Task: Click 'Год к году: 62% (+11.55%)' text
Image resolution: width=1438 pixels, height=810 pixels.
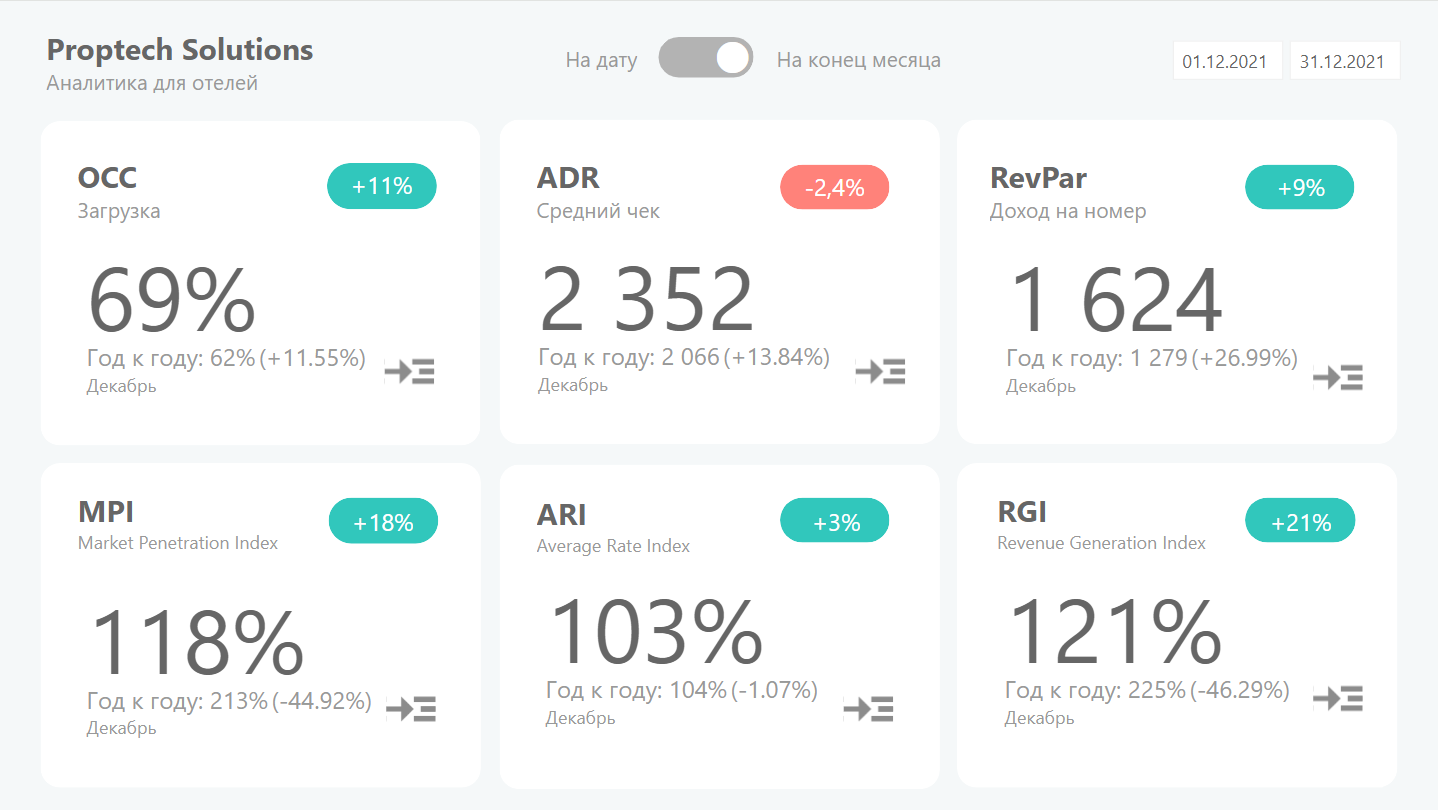Action: tap(226, 358)
